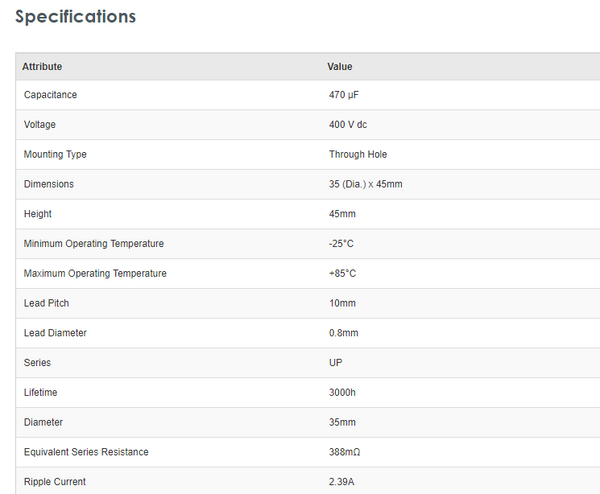The height and width of the screenshot is (494, 600).
Task: Select the Lead Pitch label
Action: [x=46, y=303]
